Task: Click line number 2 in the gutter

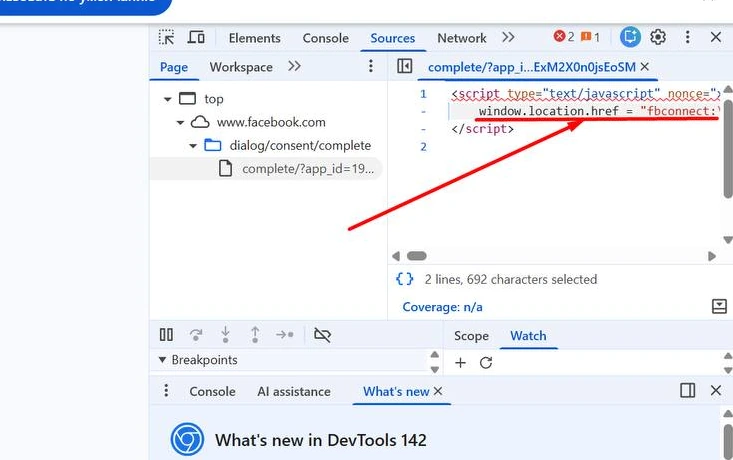Action: [x=423, y=147]
